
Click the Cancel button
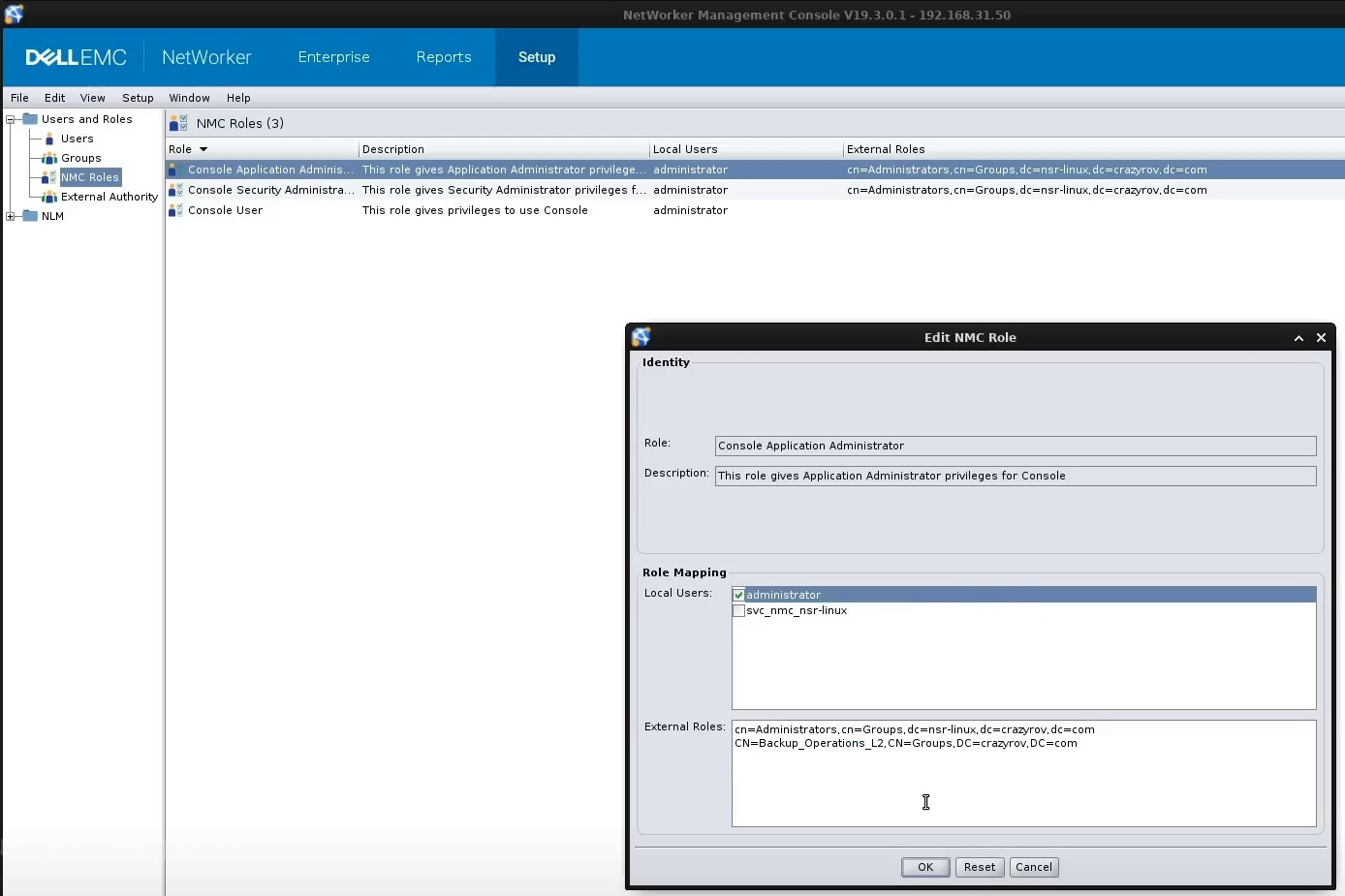(x=1034, y=867)
